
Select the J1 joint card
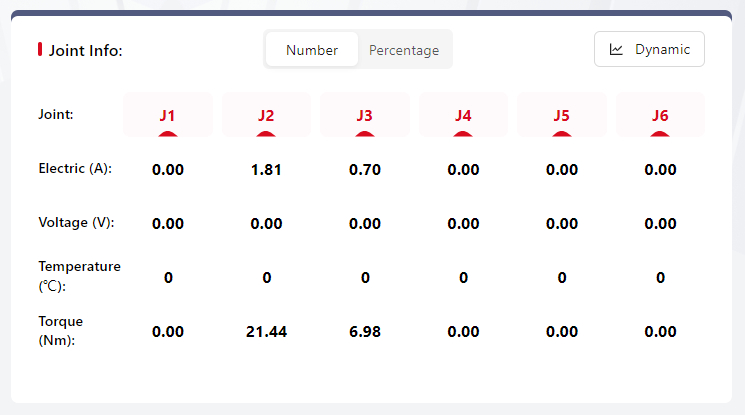[x=168, y=115]
